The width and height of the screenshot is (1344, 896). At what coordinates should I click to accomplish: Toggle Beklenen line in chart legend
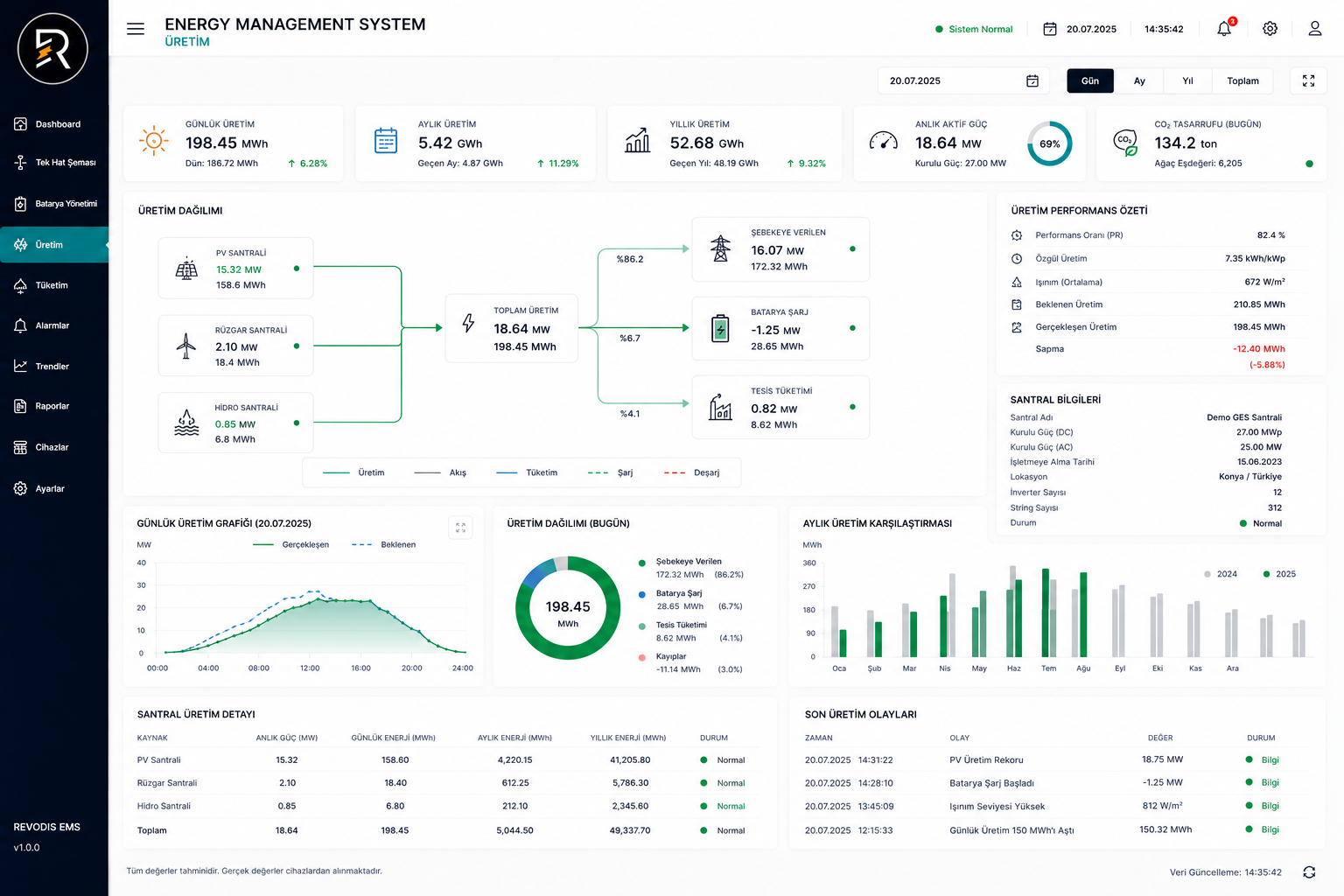(383, 544)
